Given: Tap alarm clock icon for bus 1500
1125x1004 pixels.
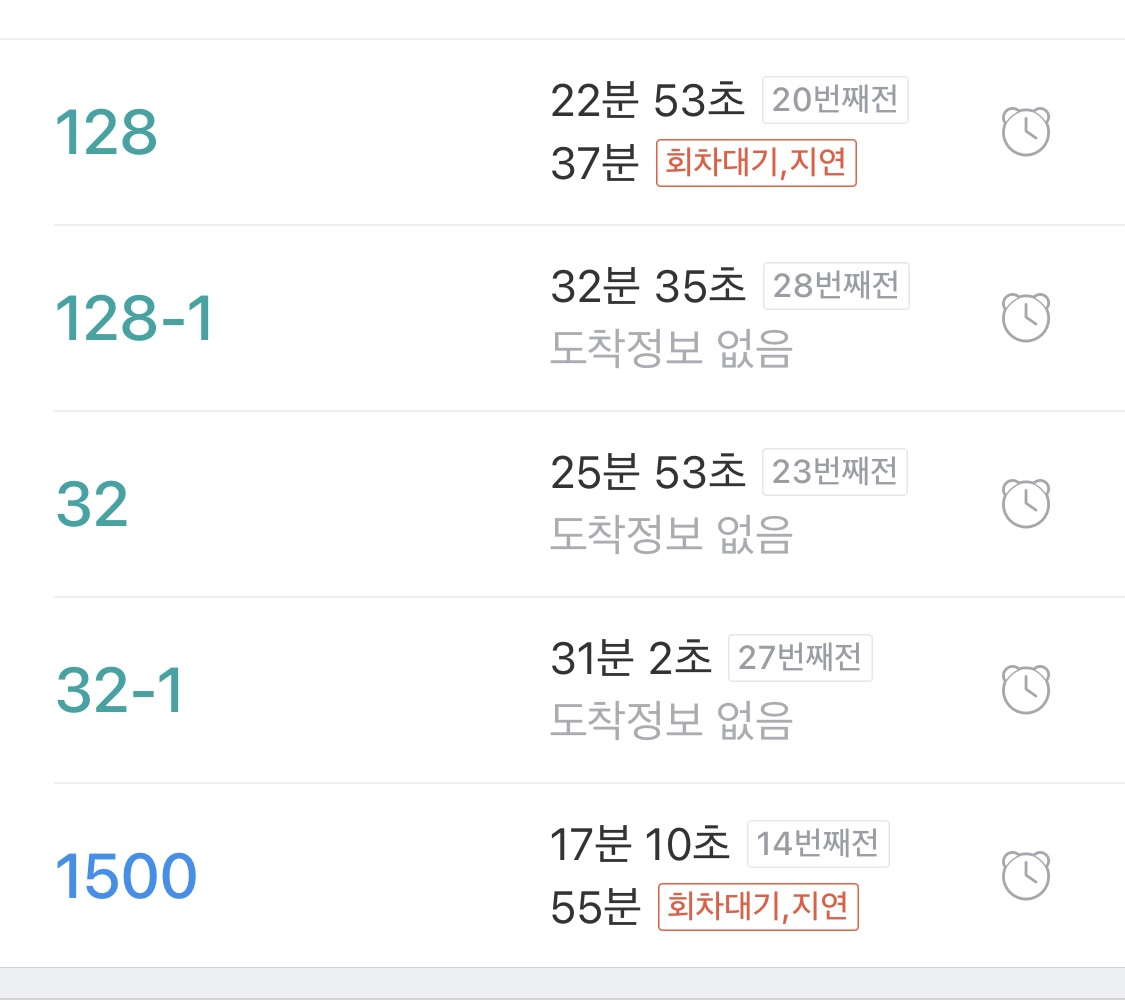Looking at the screenshot, I should tap(1025, 876).
